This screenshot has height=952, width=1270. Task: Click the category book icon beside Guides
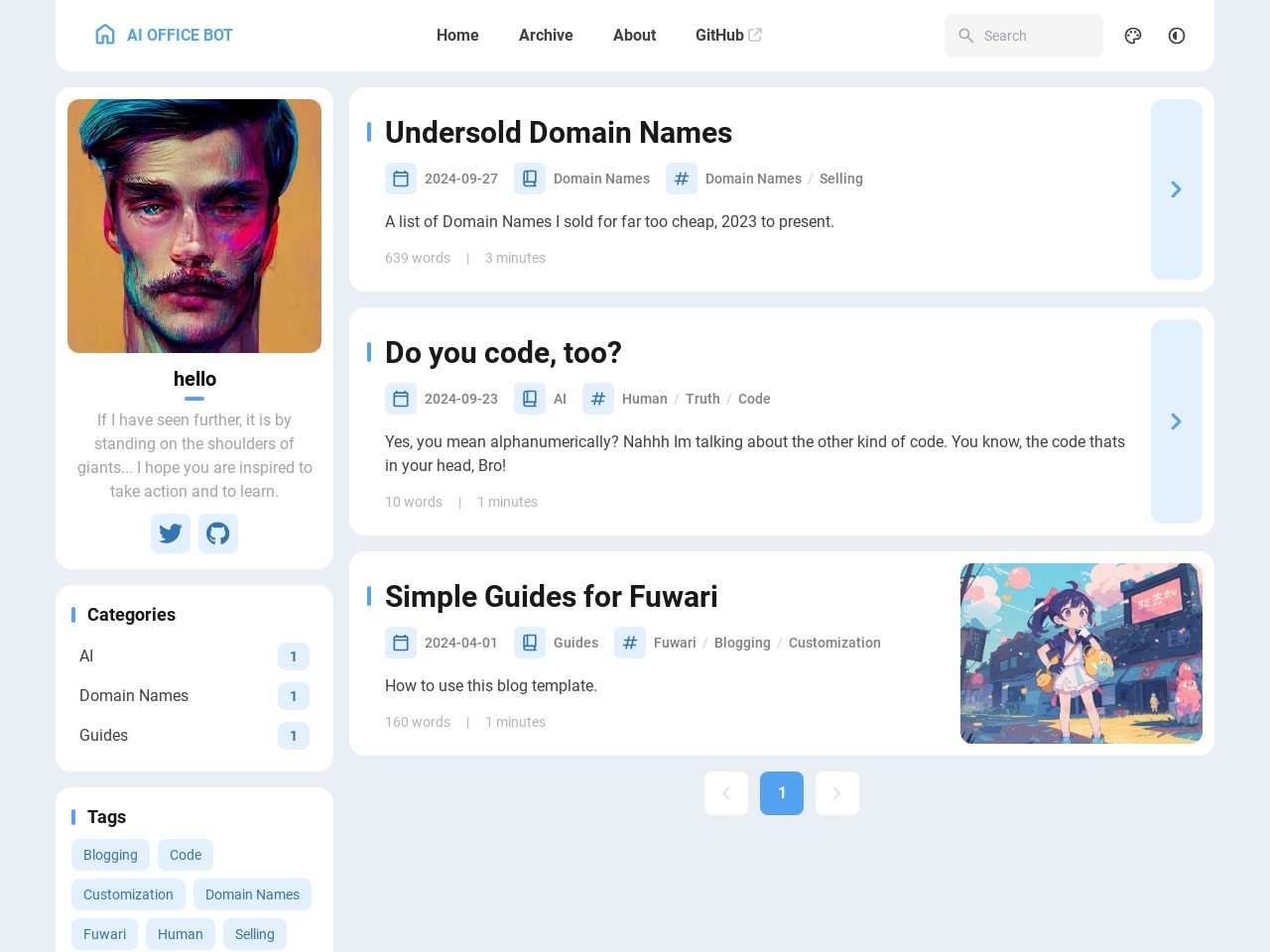[530, 643]
